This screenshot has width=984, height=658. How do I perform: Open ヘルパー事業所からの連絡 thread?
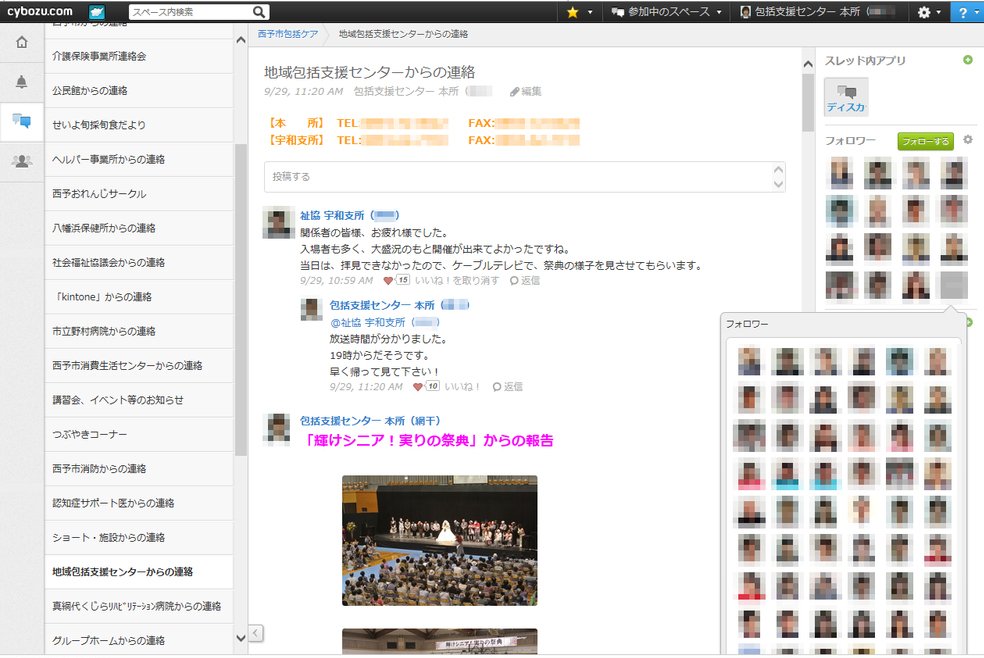point(139,159)
